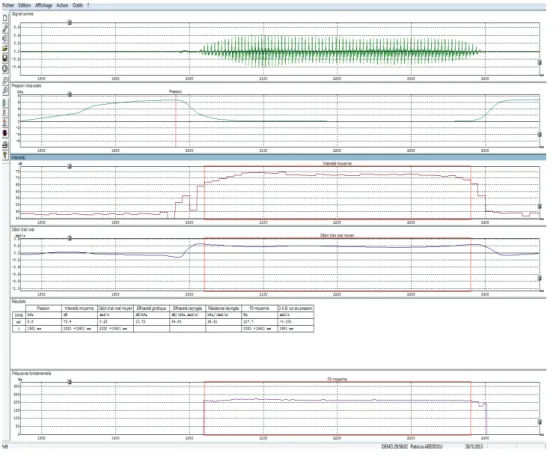Image resolution: width=559 pixels, height=456 pixels.
Task: Click the right-edge handle of Fréquence fondamentale graph
Action: [540, 422]
